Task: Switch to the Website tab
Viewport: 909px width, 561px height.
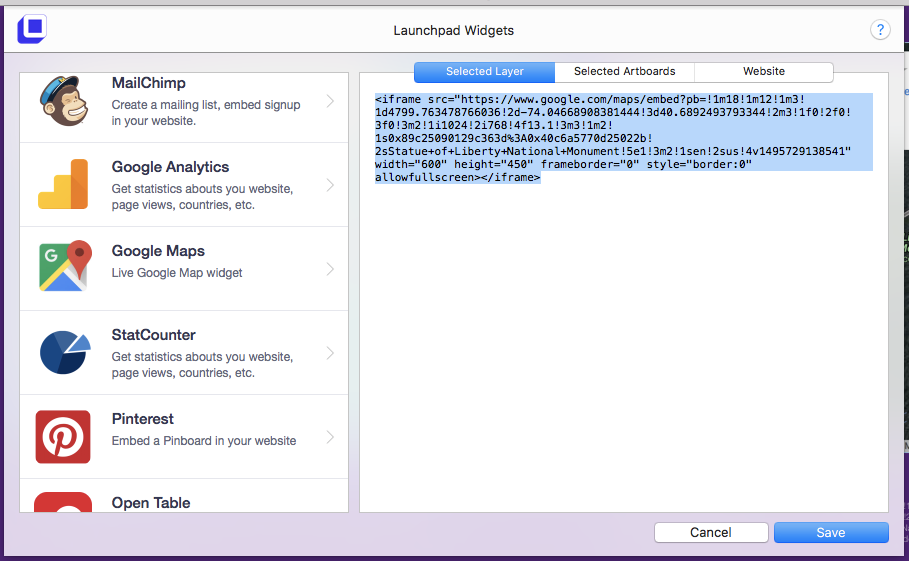Action: point(764,72)
